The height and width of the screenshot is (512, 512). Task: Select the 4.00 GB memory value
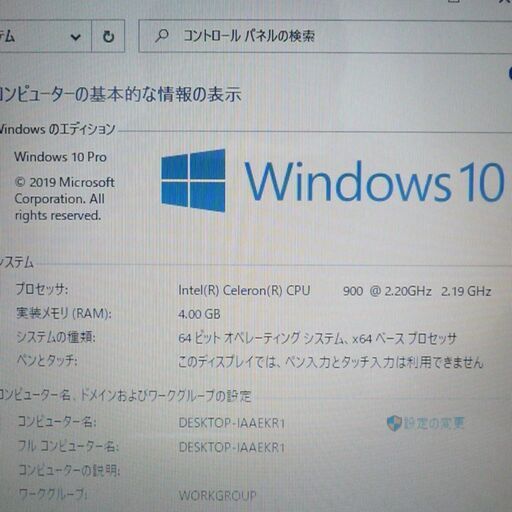(x=199, y=314)
